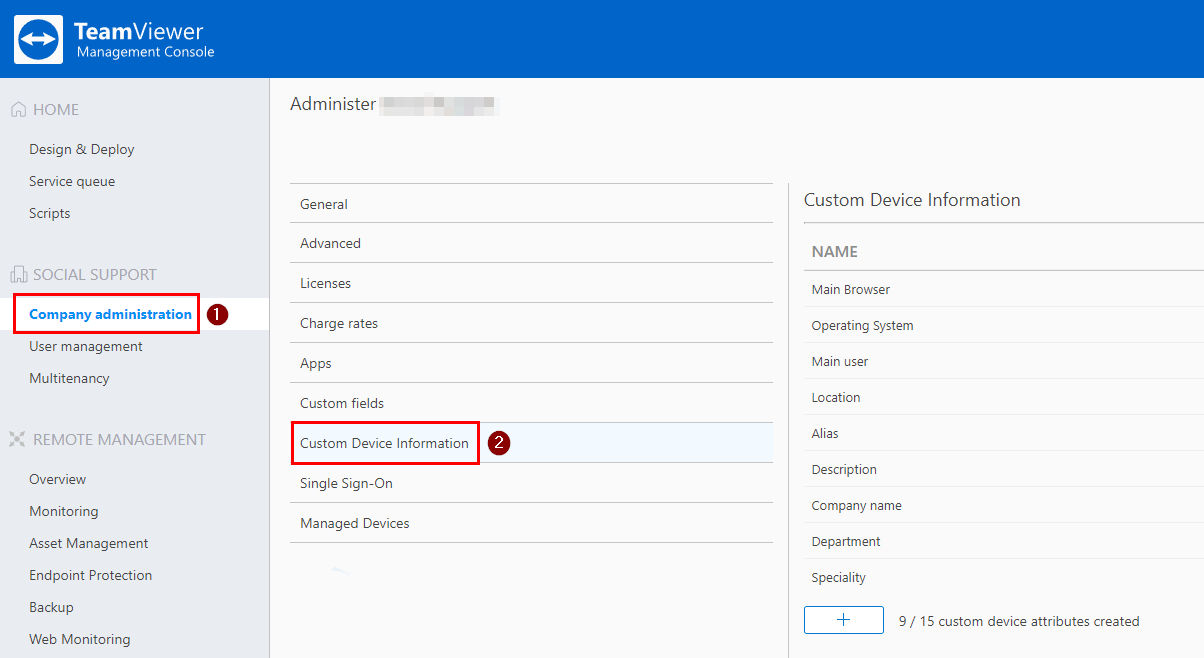Viewport: 1204px width, 658px height.
Task: Select the General settings tab
Action: pos(531,204)
